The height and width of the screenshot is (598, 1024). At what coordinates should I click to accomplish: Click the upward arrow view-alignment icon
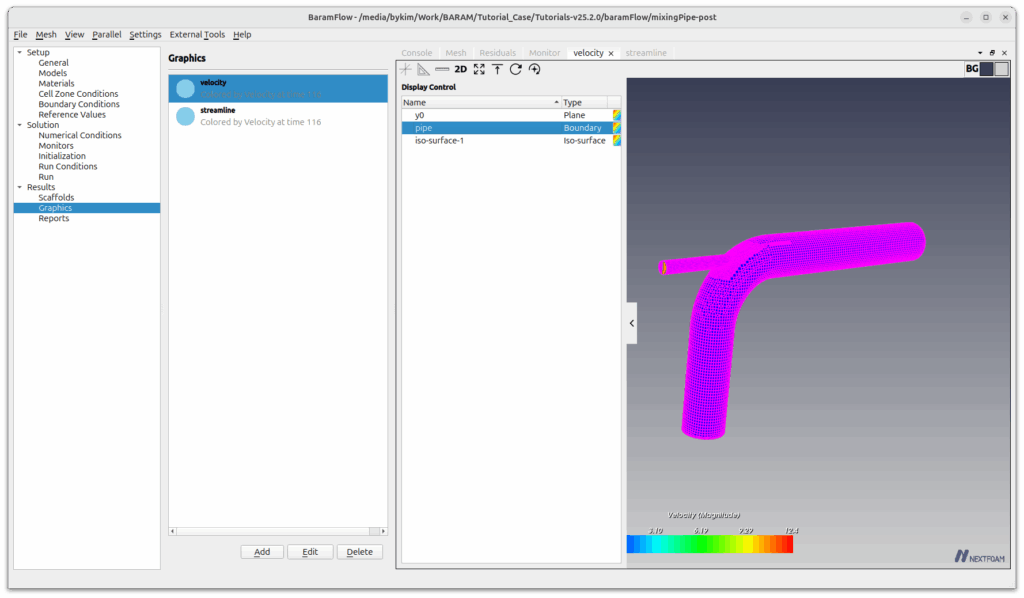tap(498, 69)
